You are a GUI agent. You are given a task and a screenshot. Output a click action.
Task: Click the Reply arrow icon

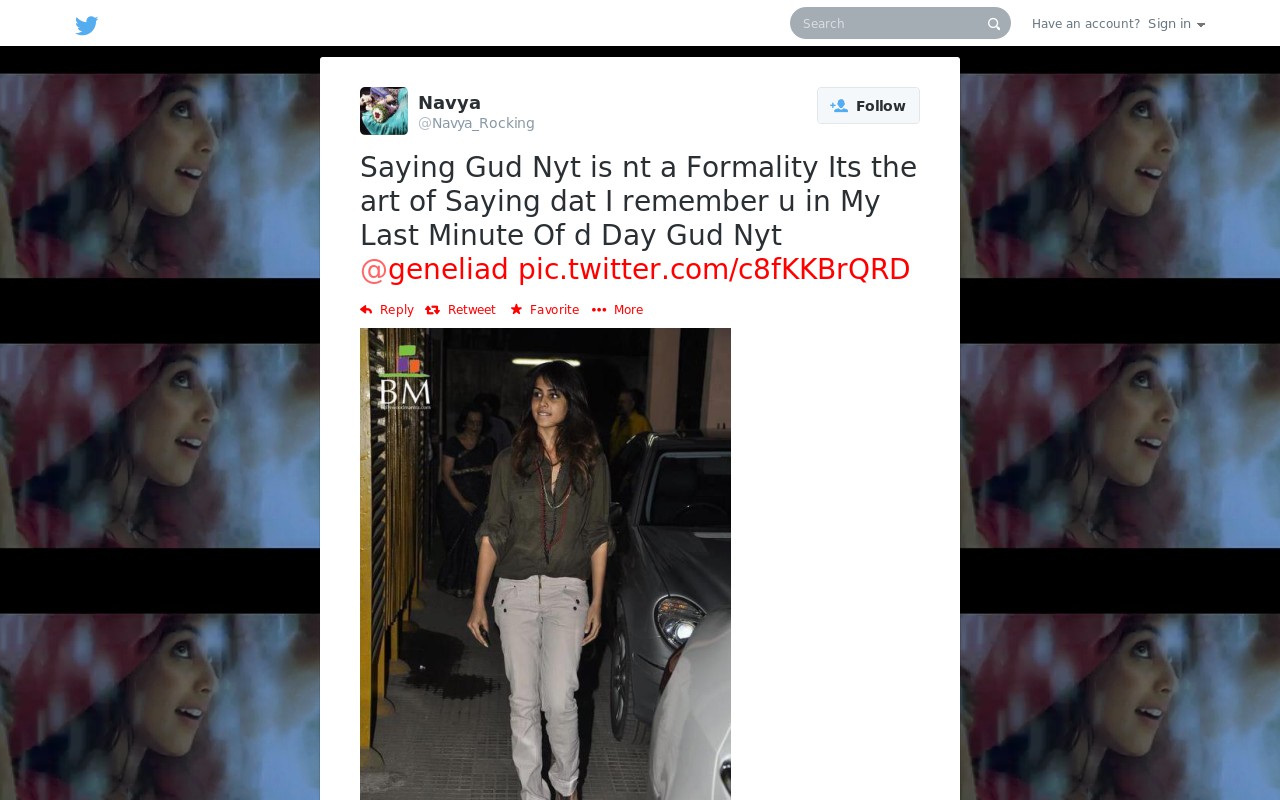pyautogui.click(x=366, y=310)
